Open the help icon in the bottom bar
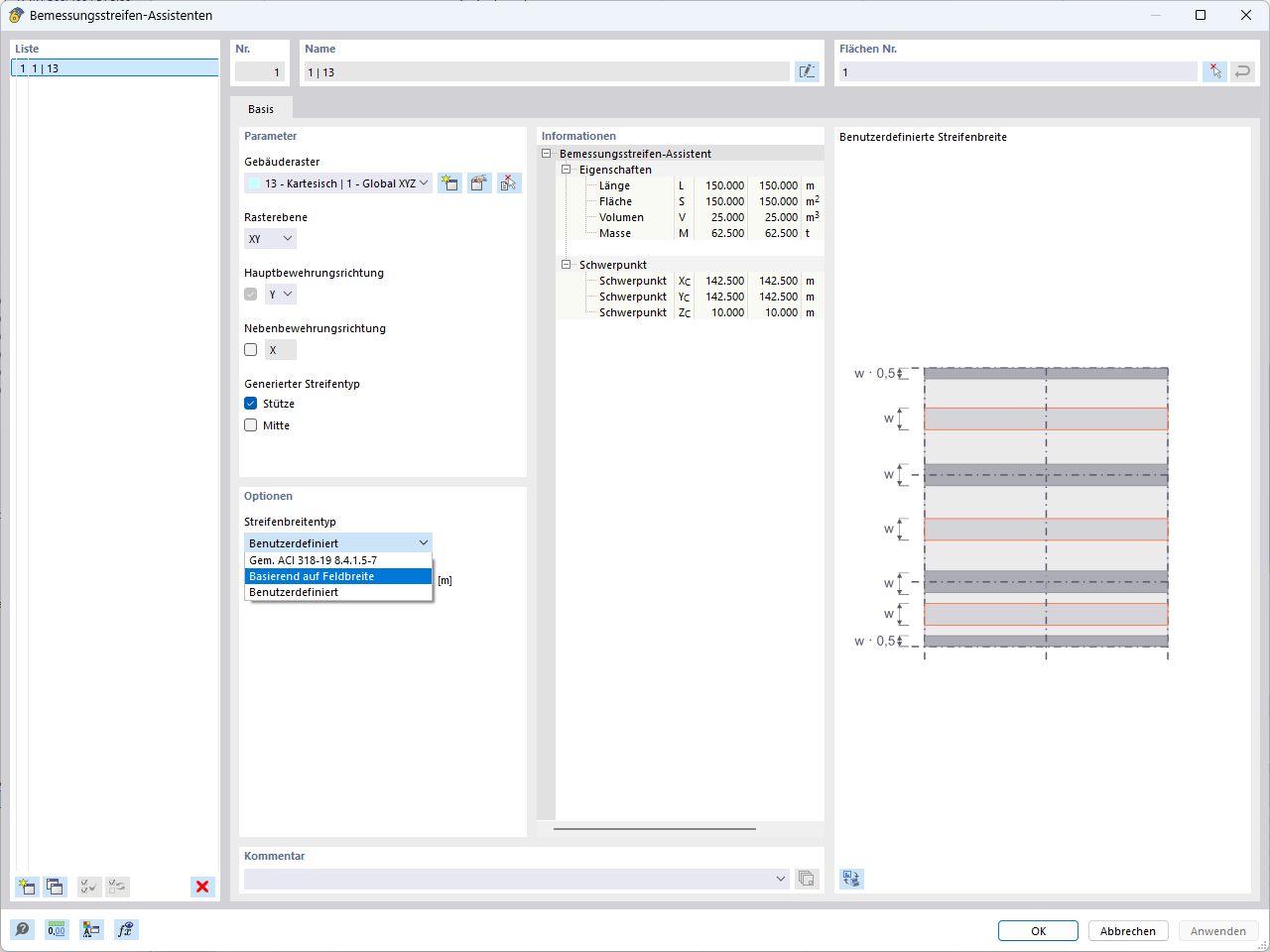This screenshot has width=1270, height=952. pyautogui.click(x=22, y=929)
